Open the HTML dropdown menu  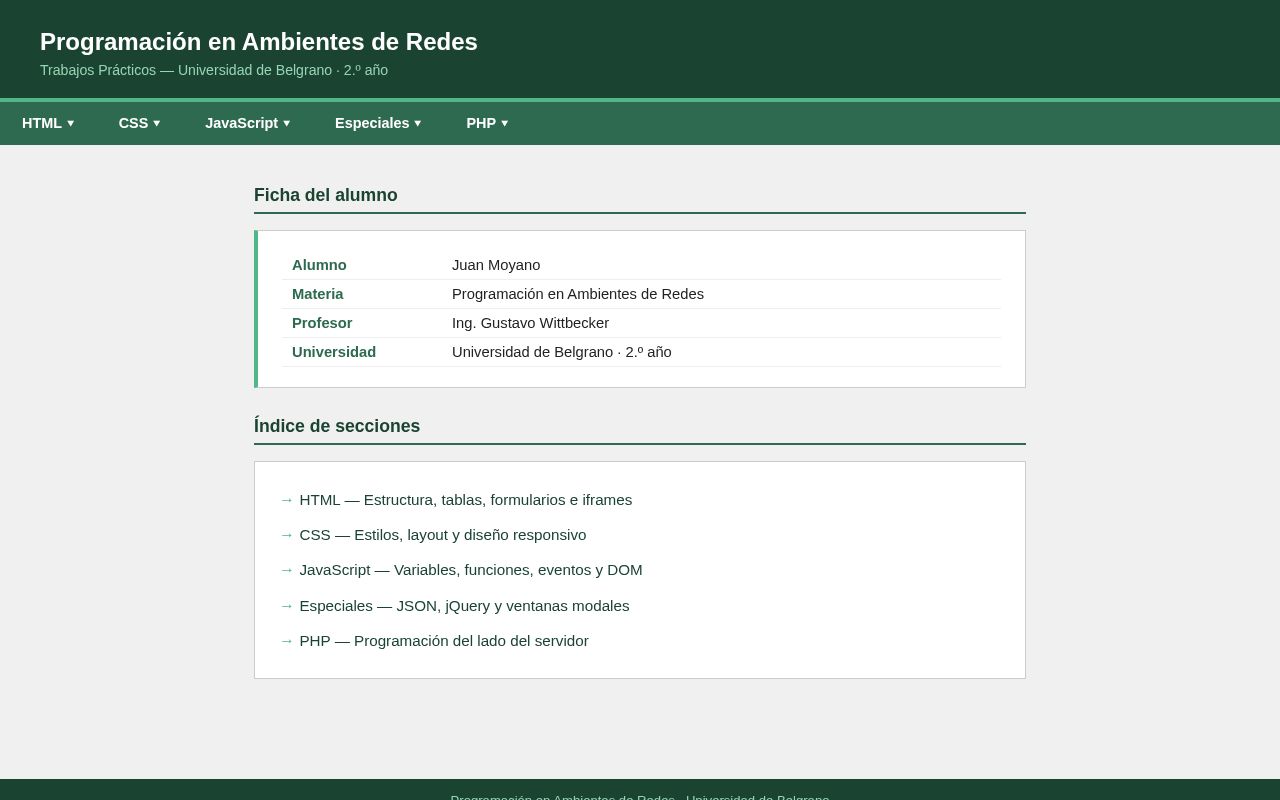click(x=48, y=123)
